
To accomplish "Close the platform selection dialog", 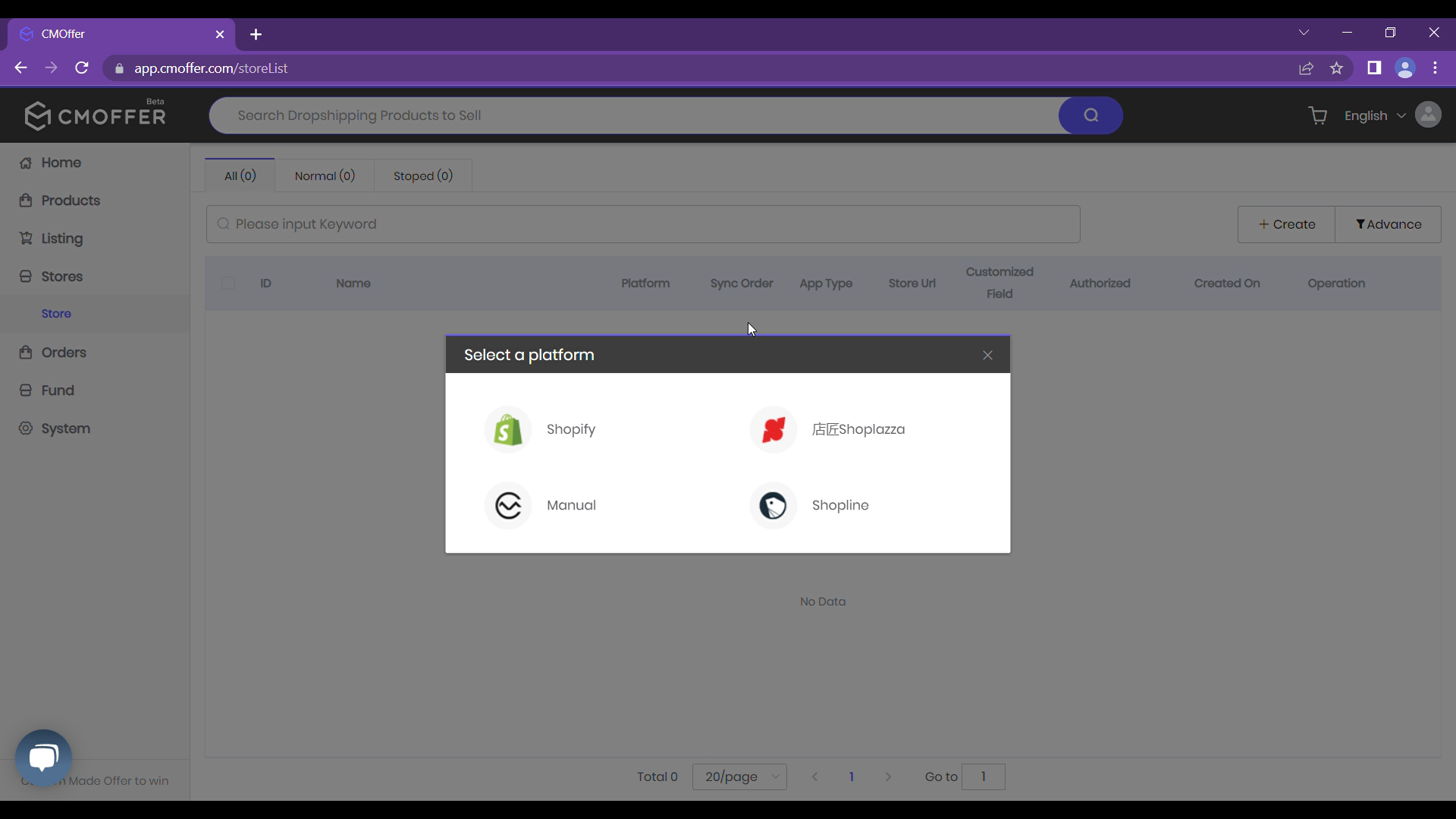I will pos(987,354).
